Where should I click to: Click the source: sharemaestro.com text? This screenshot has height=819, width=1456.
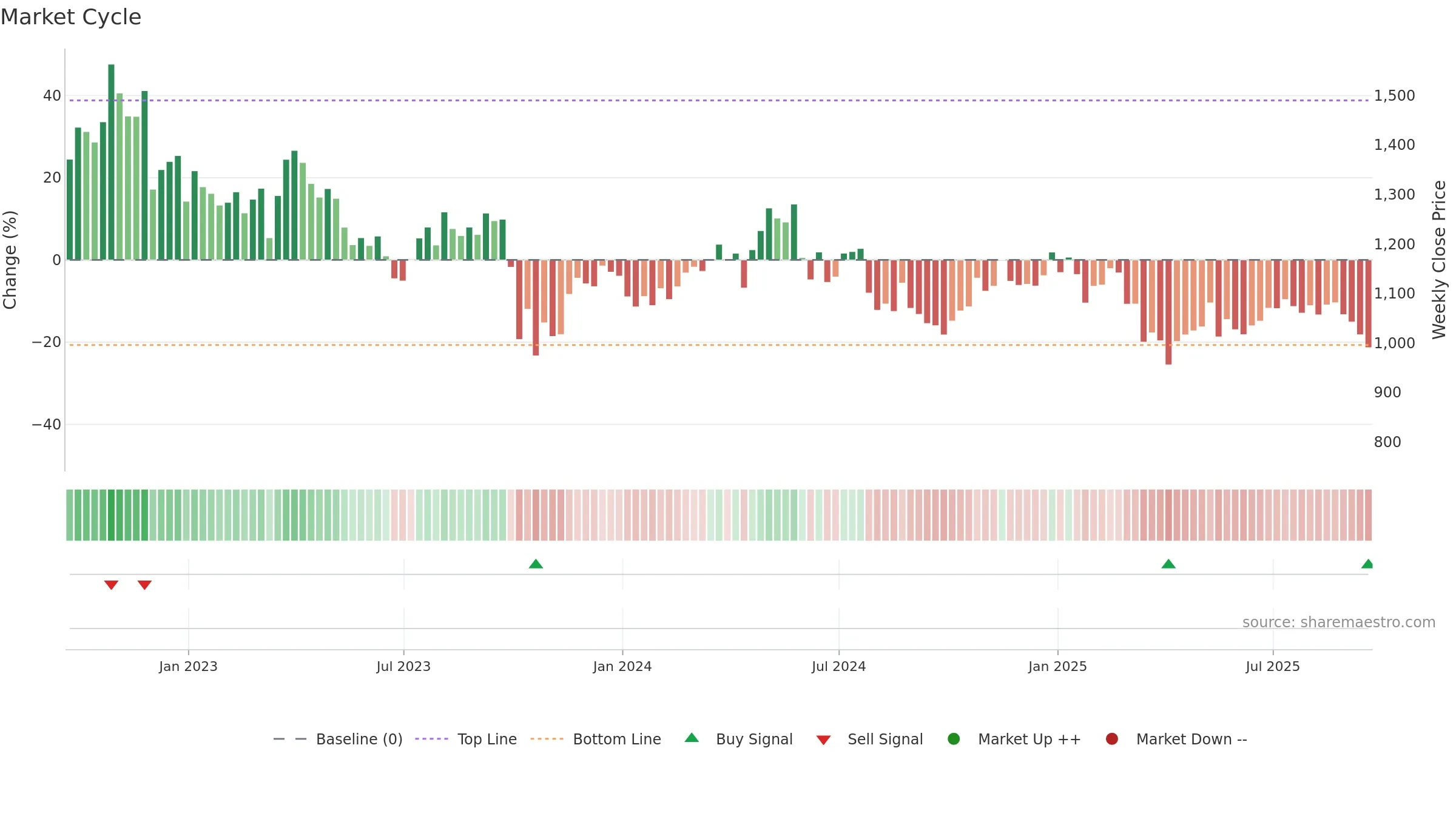click(x=1339, y=622)
